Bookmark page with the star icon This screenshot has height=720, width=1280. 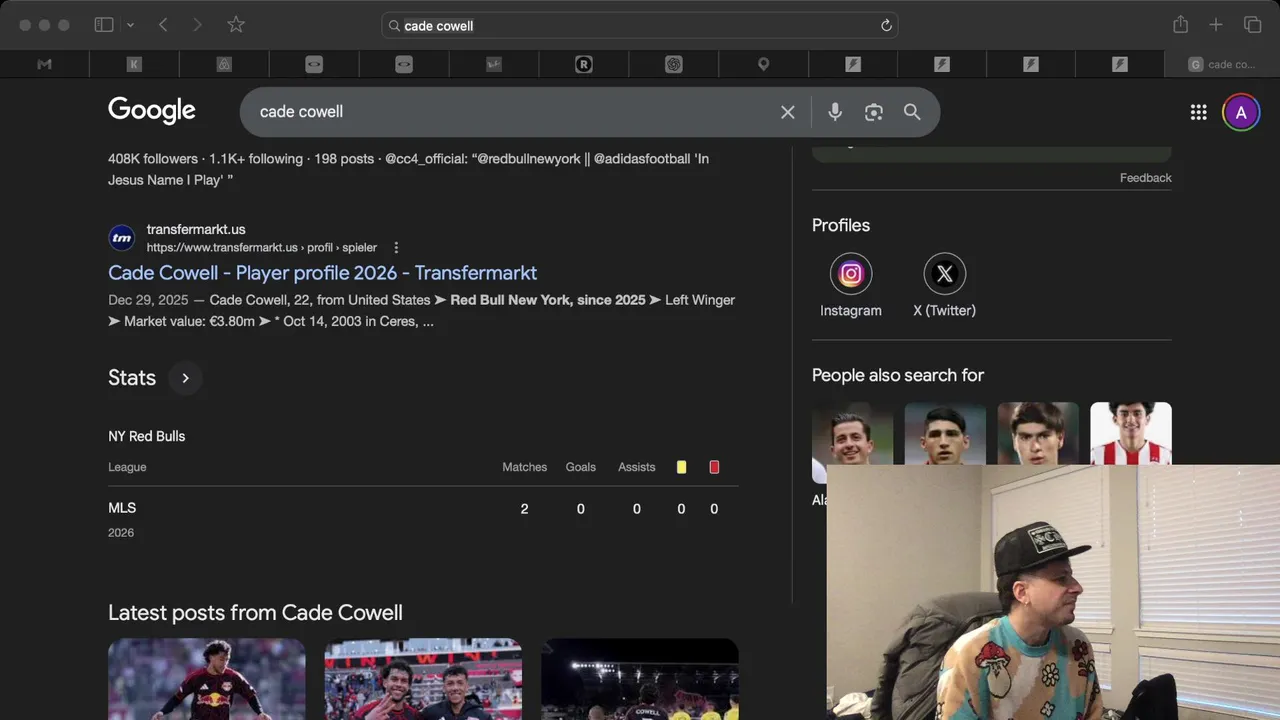pyautogui.click(x=236, y=25)
